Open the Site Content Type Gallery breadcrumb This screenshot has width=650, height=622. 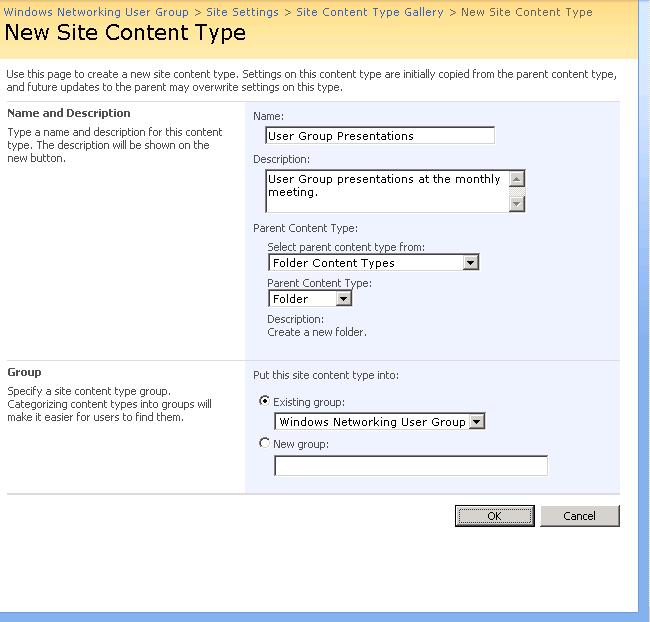pyautogui.click(x=369, y=12)
